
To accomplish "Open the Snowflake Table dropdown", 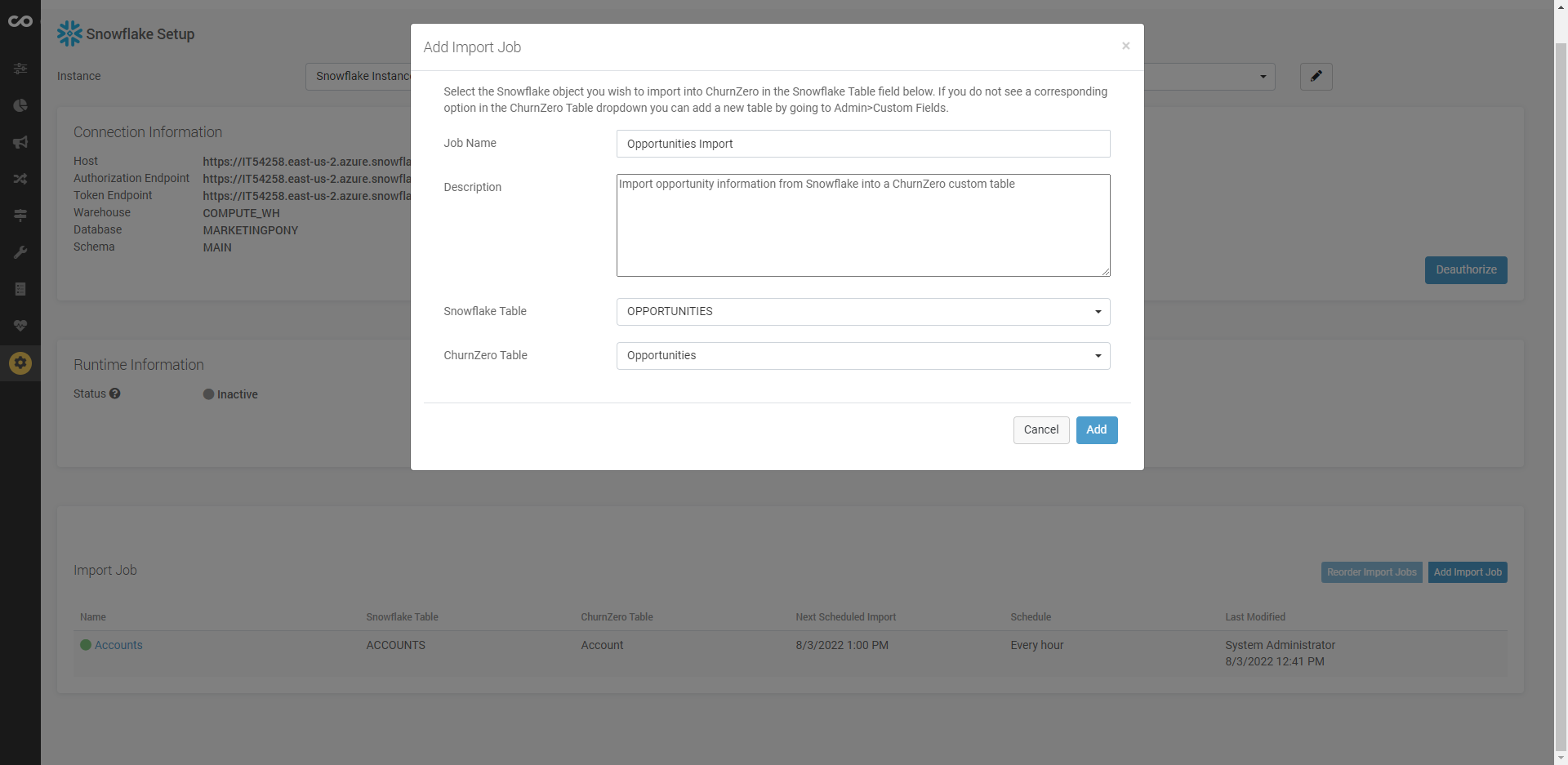I will tap(862, 312).
